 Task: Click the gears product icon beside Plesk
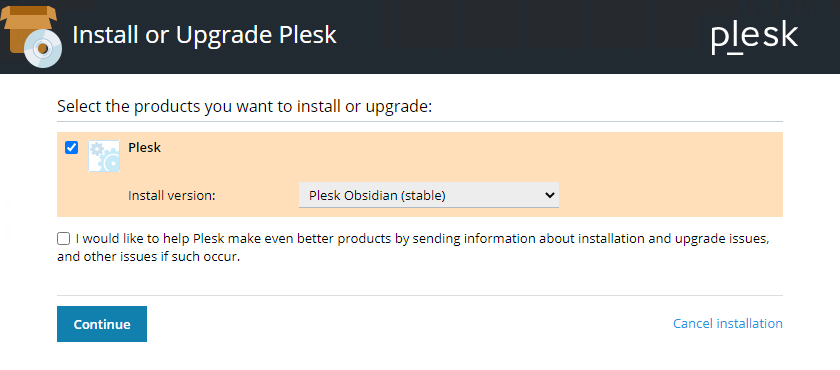104,156
